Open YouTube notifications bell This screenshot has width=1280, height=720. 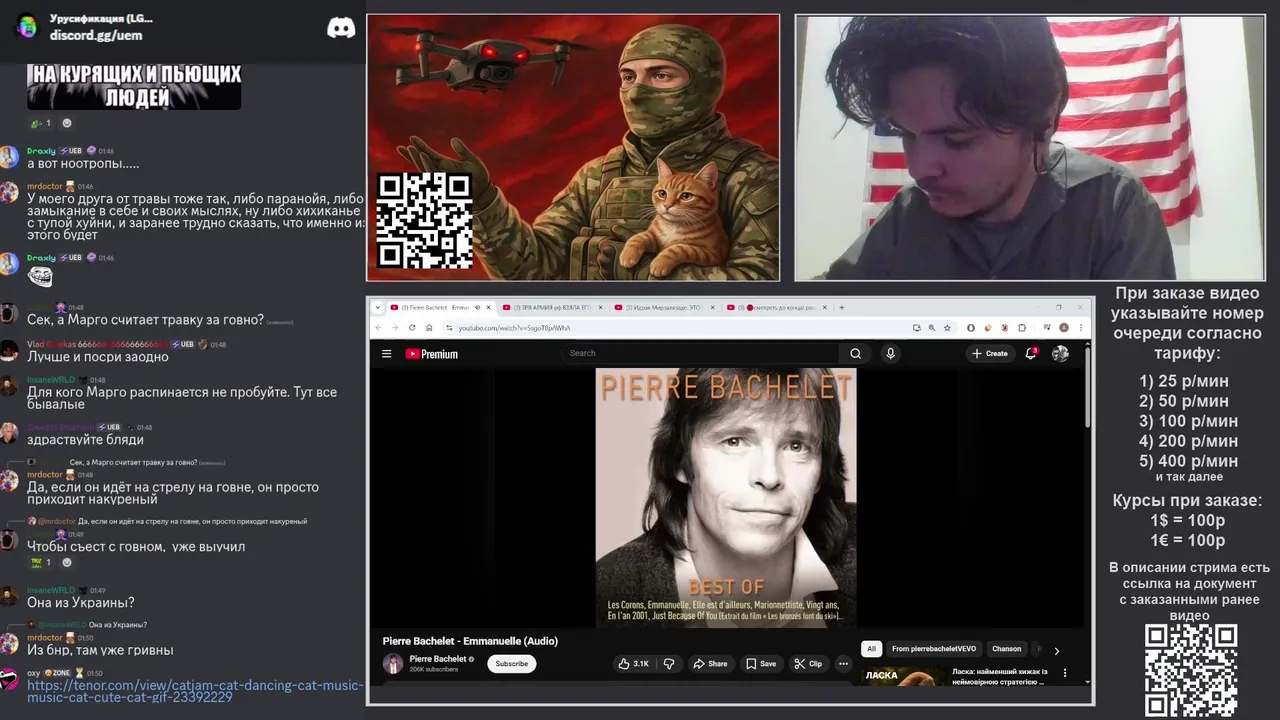[1031, 353]
